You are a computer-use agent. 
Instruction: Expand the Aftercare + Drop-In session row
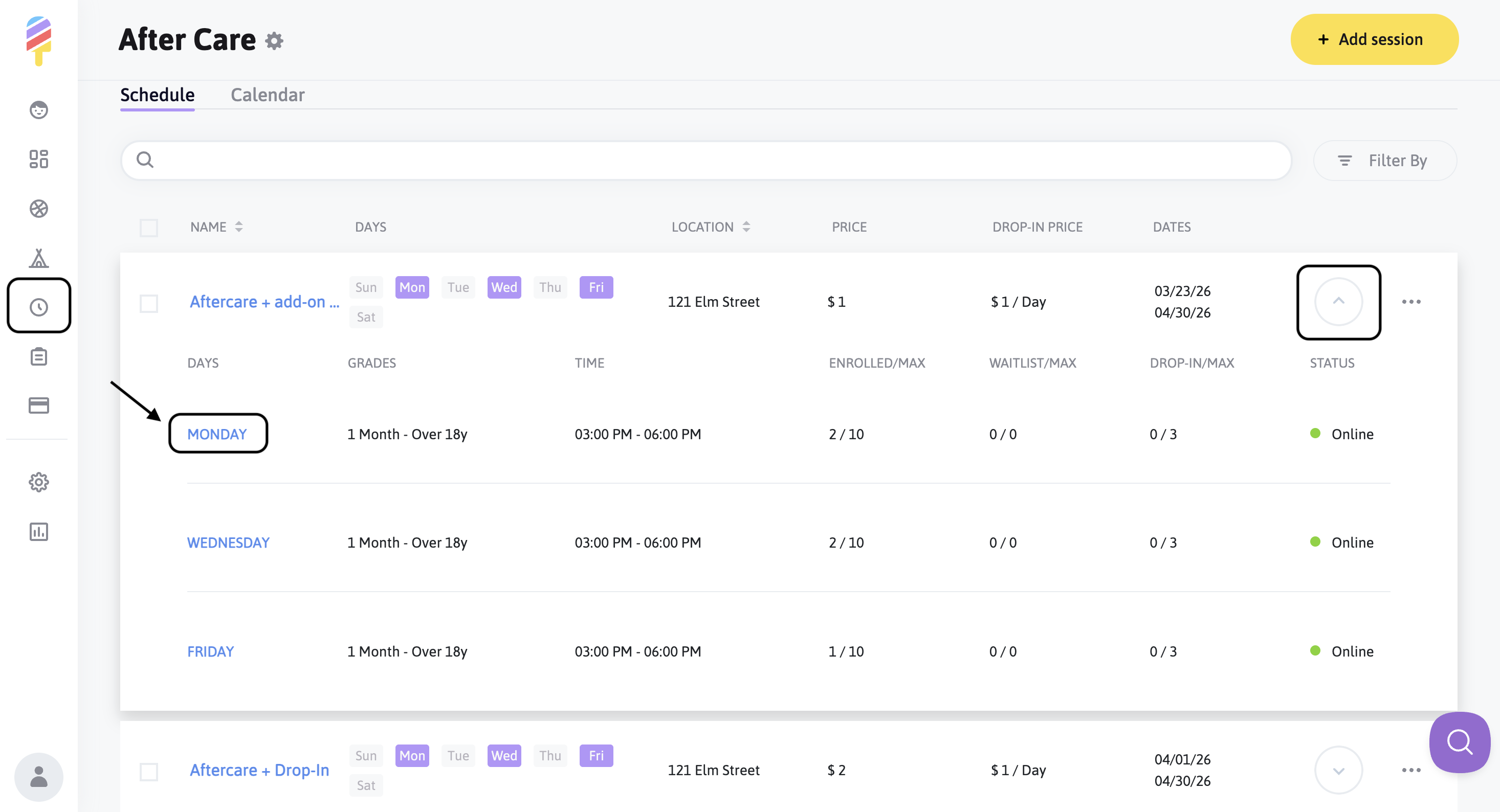click(x=1338, y=770)
